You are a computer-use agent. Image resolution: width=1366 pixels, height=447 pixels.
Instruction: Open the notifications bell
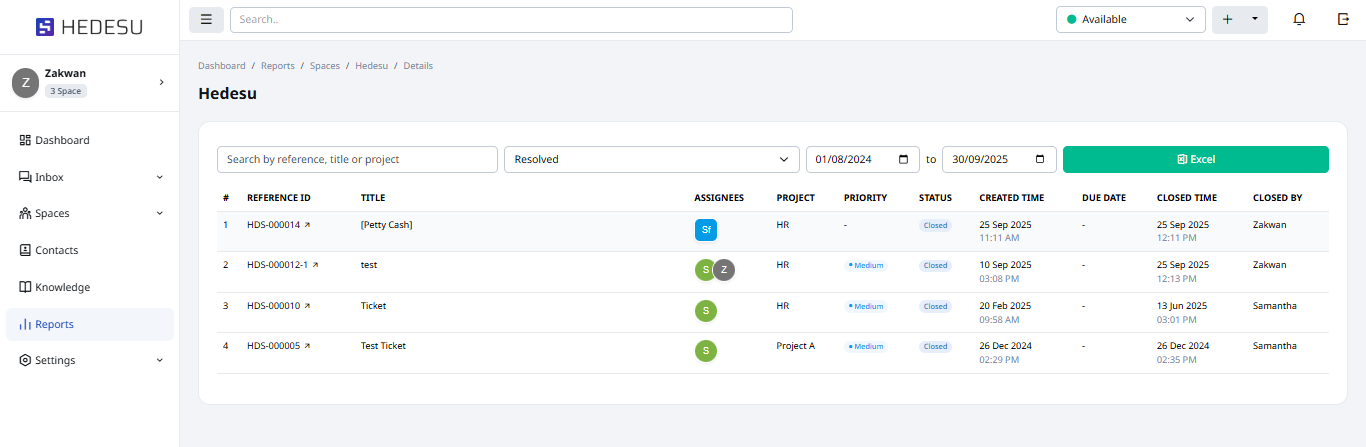(1299, 20)
